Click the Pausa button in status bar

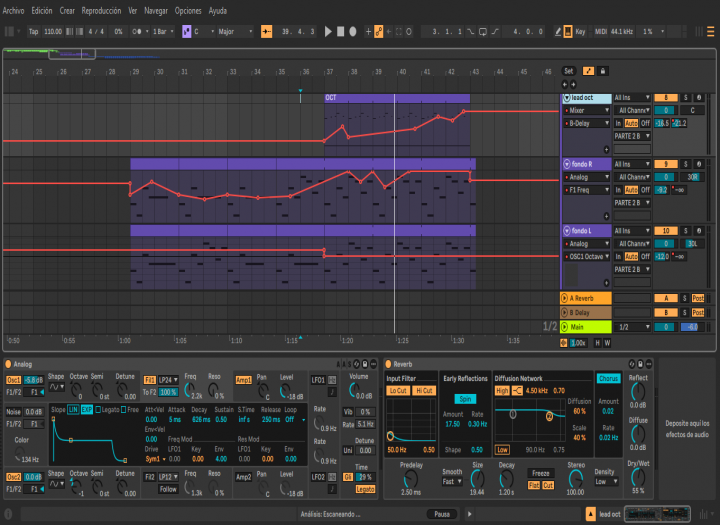[440, 514]
